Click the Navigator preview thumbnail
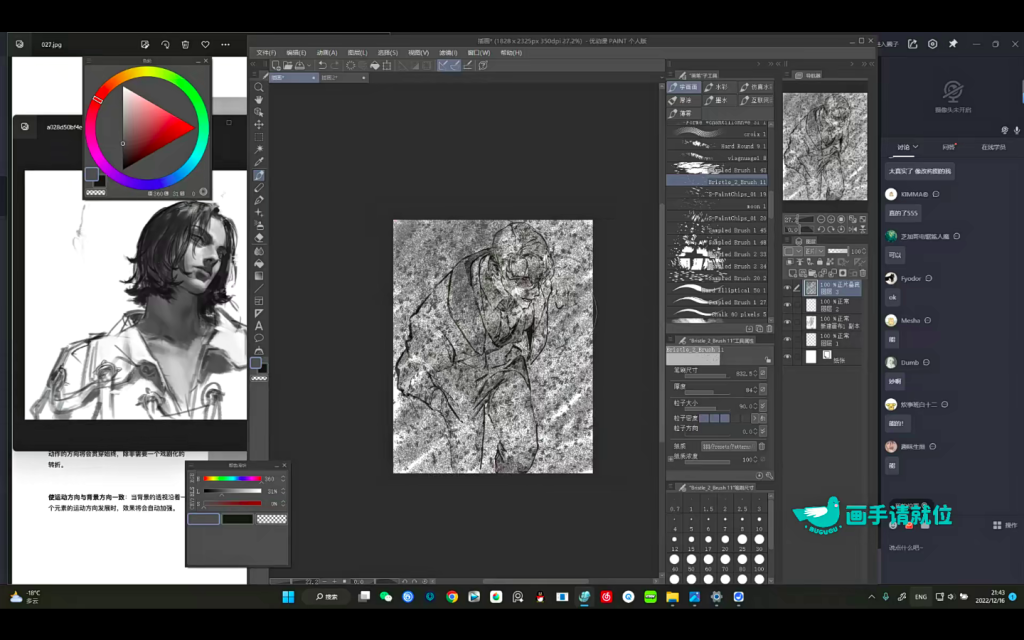This screenshot has width=1024, height=640. coord(826,146)
